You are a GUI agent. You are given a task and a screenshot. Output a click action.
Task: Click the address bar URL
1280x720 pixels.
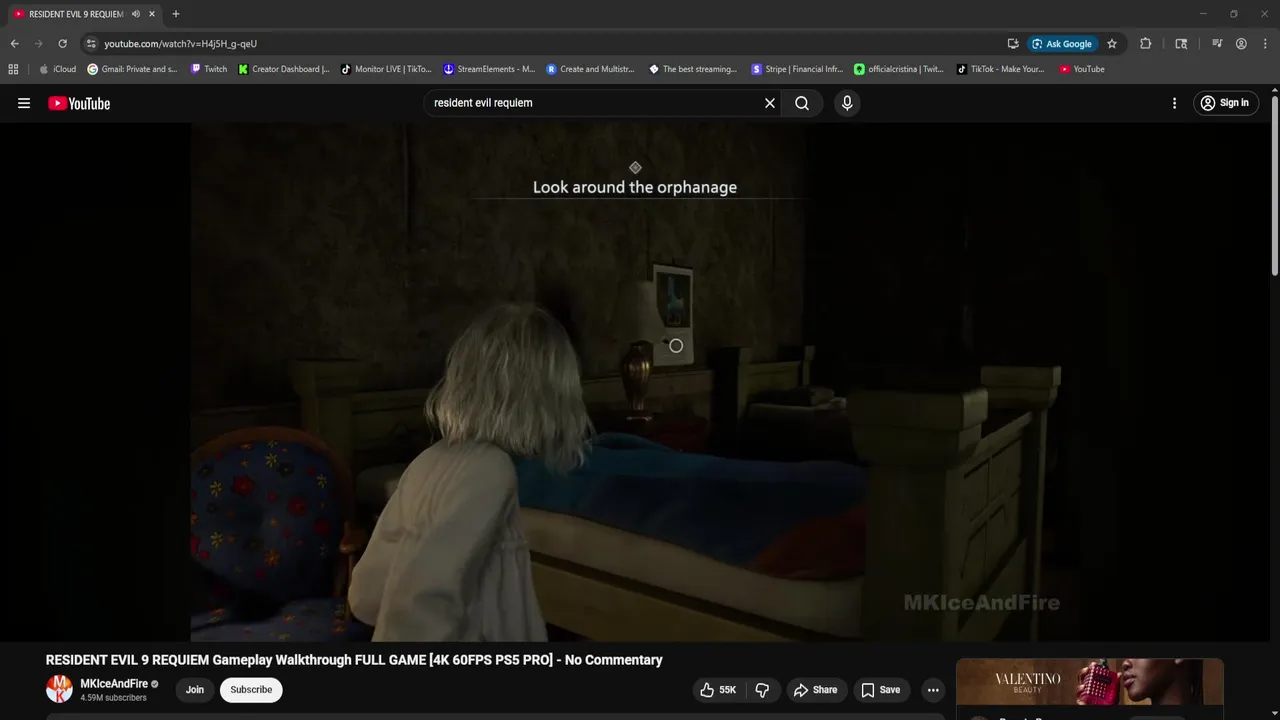click(x=181, y=44)
